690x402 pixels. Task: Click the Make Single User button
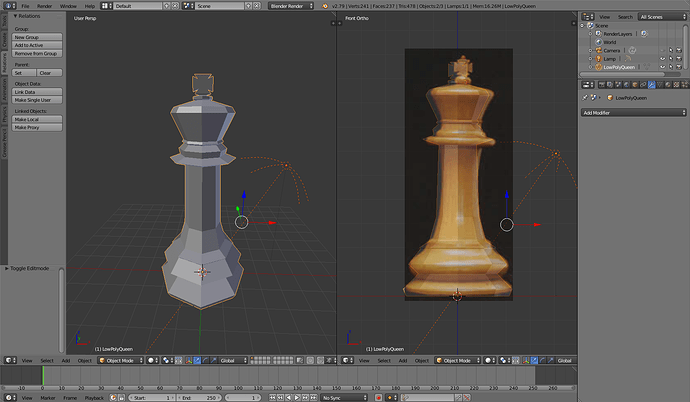pyautogui.click(x=37, y=100)
